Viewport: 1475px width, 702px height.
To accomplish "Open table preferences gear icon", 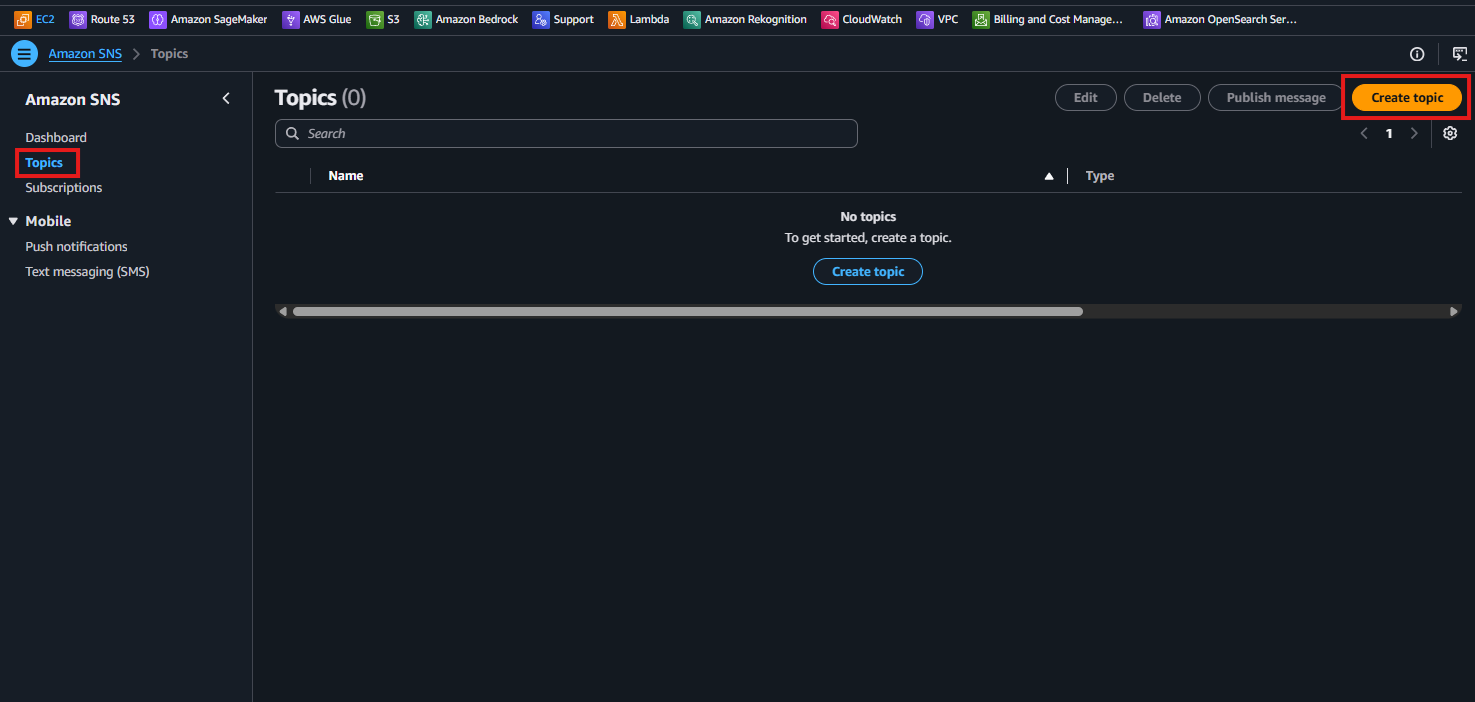I will (1450, 133).
